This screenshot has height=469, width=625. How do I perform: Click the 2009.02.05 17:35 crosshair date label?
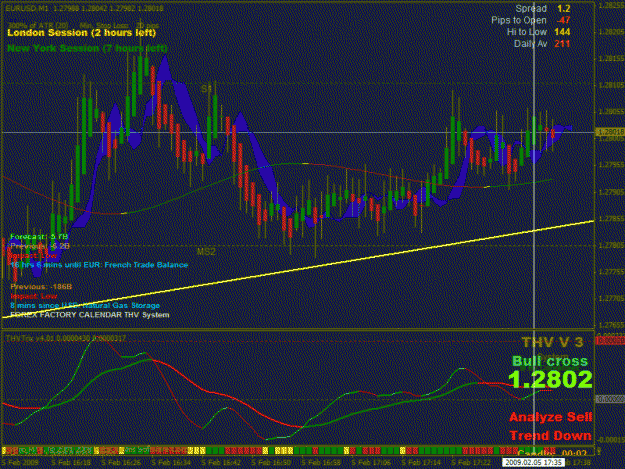coord(533,462)
